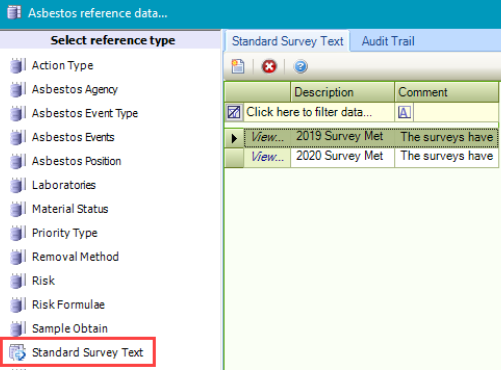The width and height of the screenshot is (501, 370).
Task: Select Asbestos Agency reference type
Action: (x=75, y=89)
